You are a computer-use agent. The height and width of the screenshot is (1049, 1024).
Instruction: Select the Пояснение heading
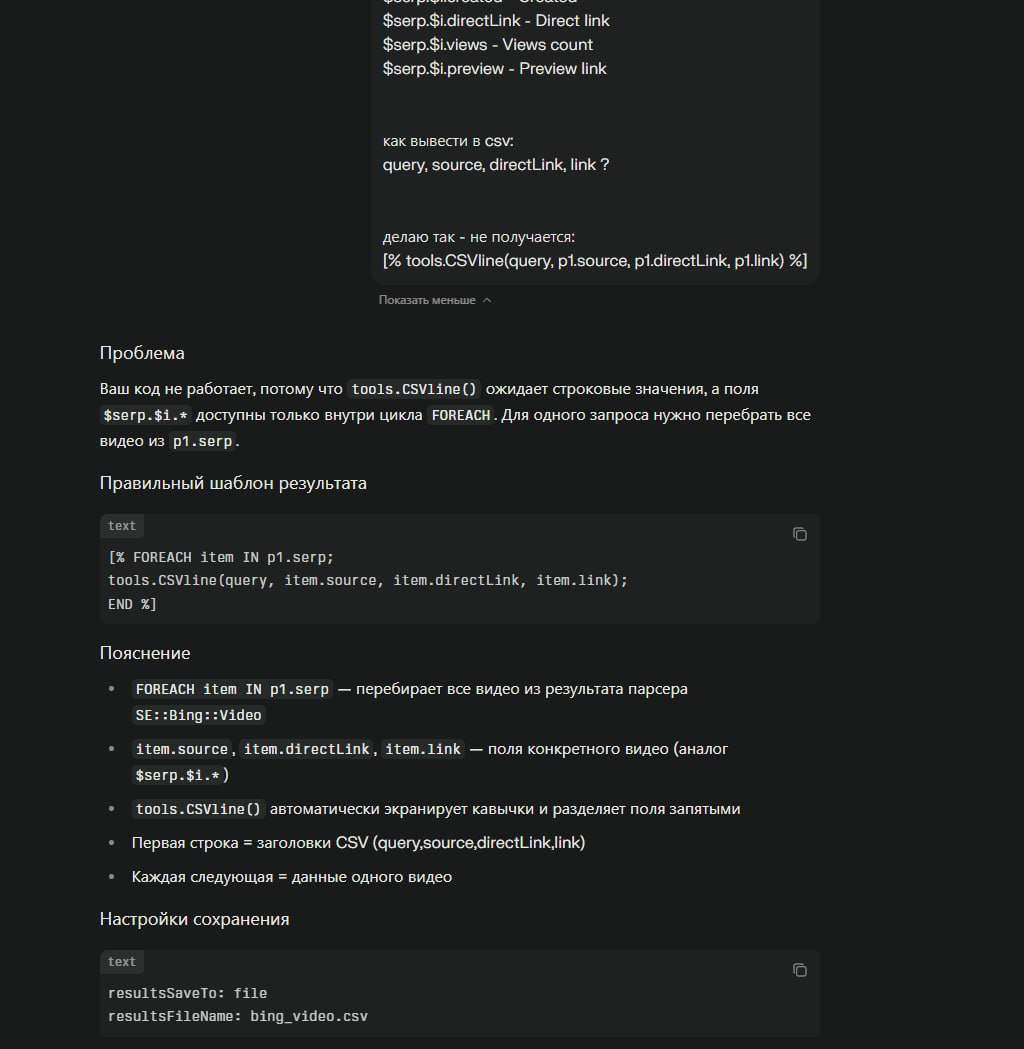pos(144,653)
